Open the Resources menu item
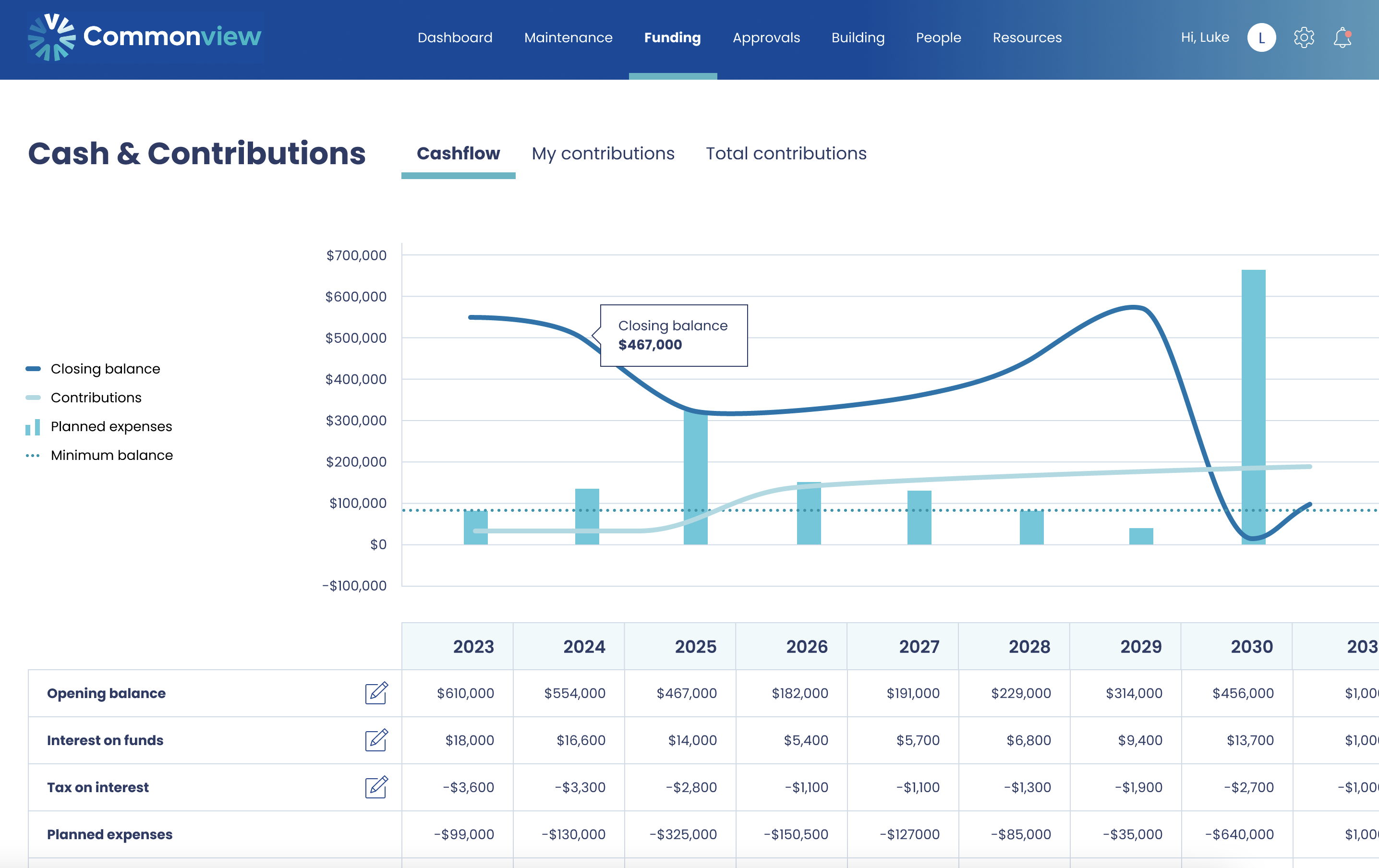 pos(1027,38)
